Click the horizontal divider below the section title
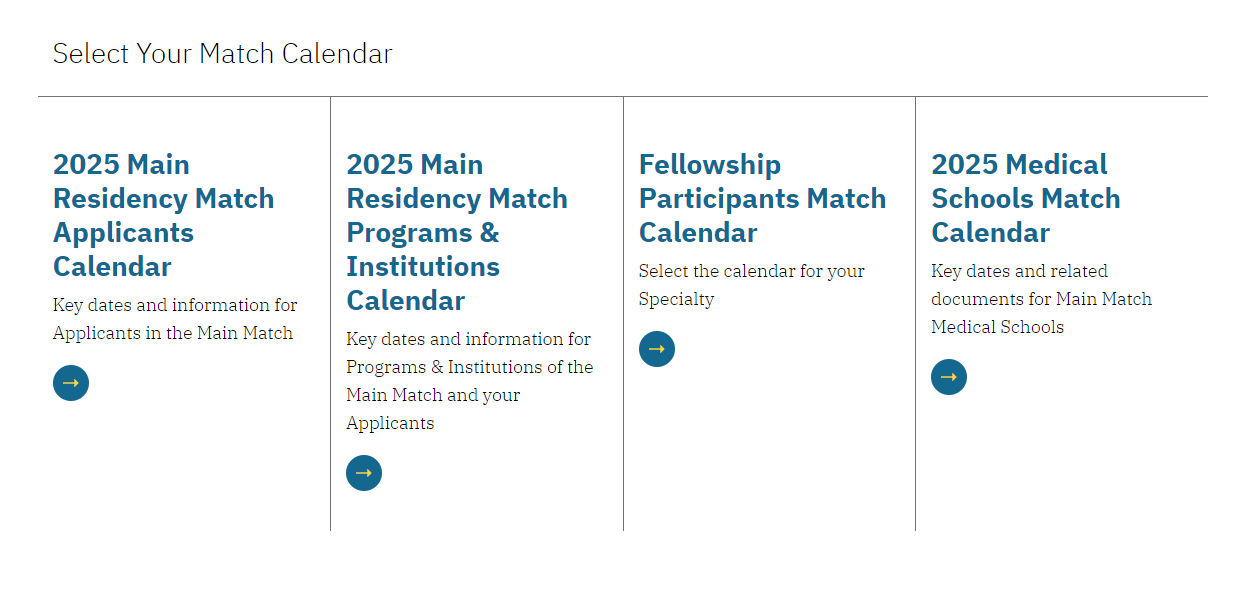The width and height of the screenshot is (1260, 614). (623, 97)
